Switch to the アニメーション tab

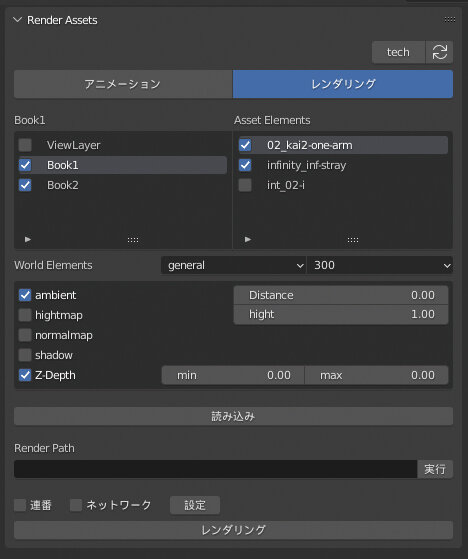123,84
